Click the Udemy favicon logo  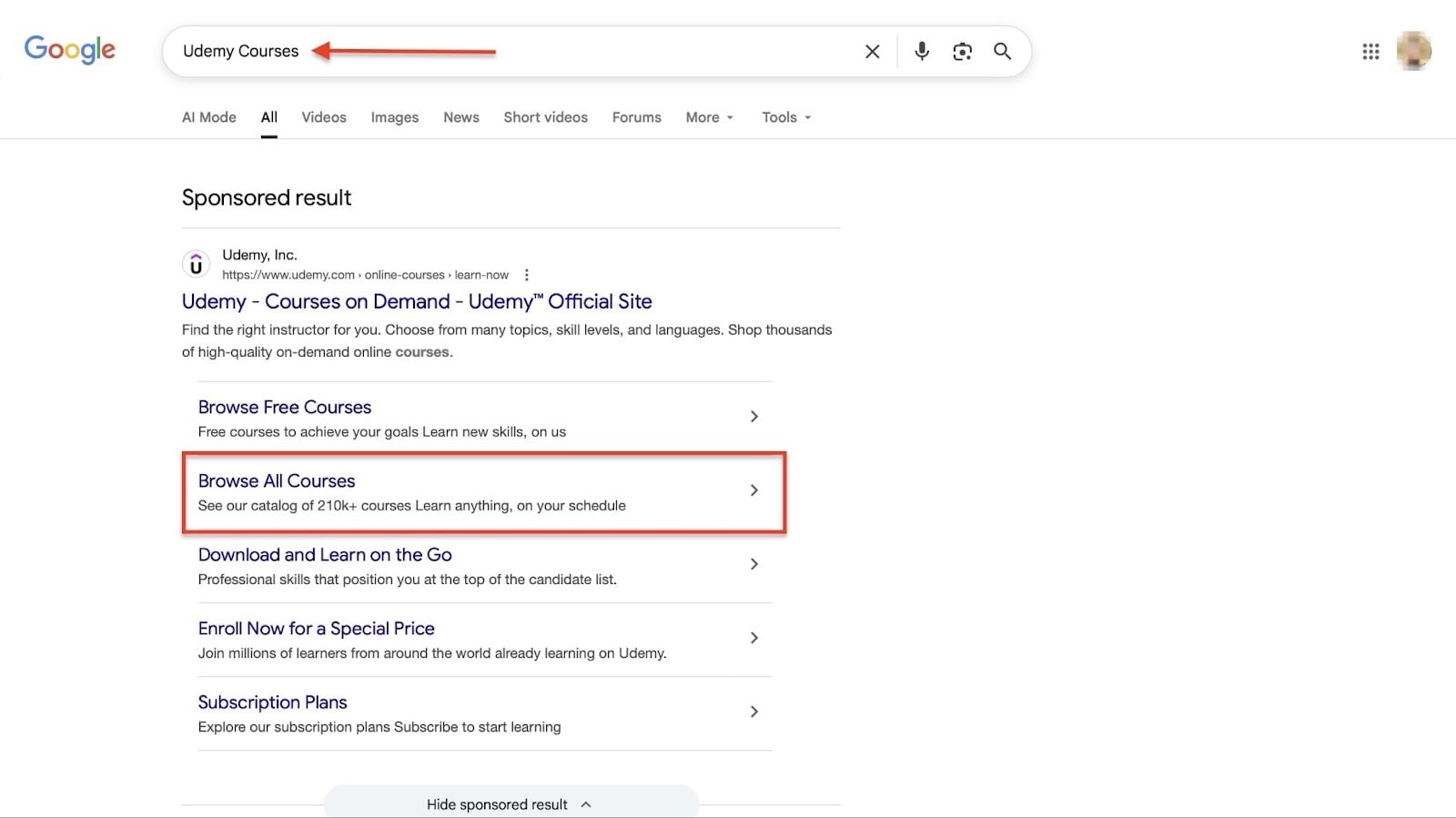[x=196, y=265]
